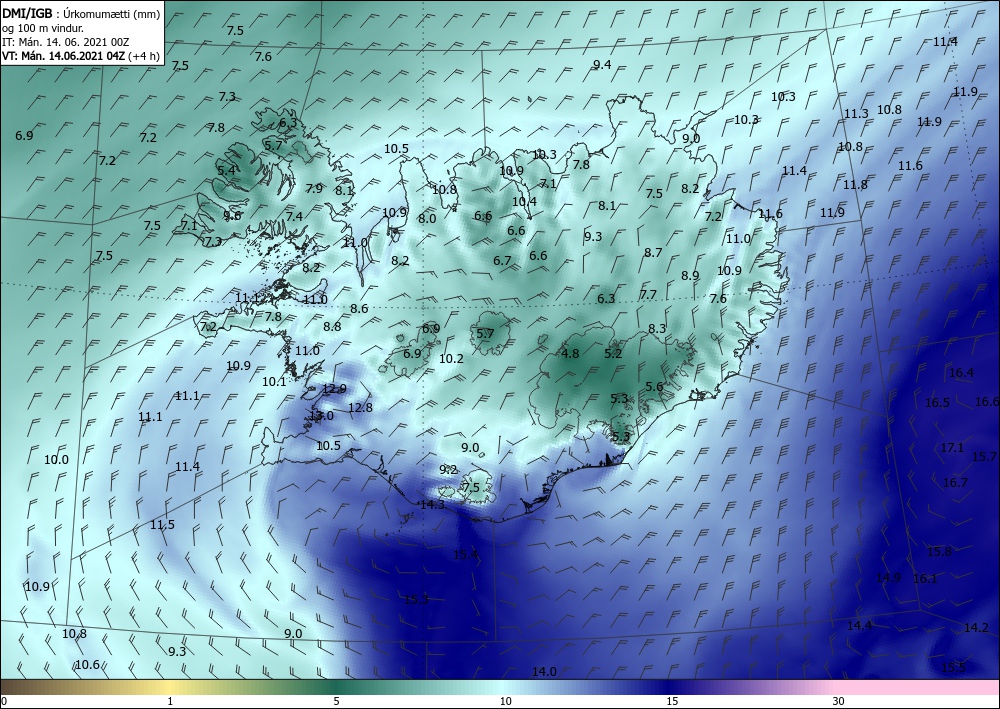This screenshot has width=1000, height=709.
Task: Pick the yellow colour above legend tick 1
Action: pos(170,687)
